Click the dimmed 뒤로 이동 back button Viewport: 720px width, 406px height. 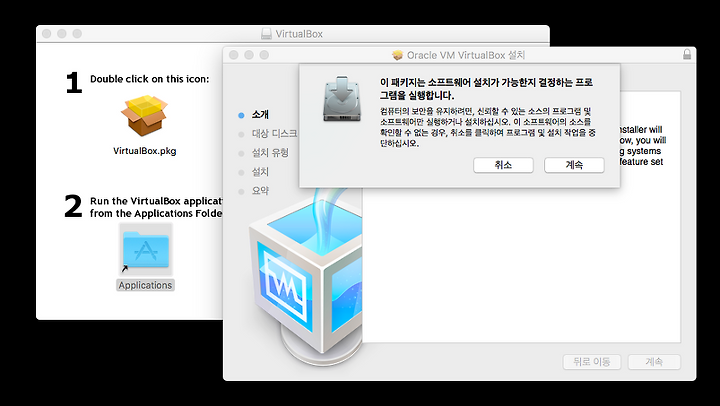click(x=592, y=362)
